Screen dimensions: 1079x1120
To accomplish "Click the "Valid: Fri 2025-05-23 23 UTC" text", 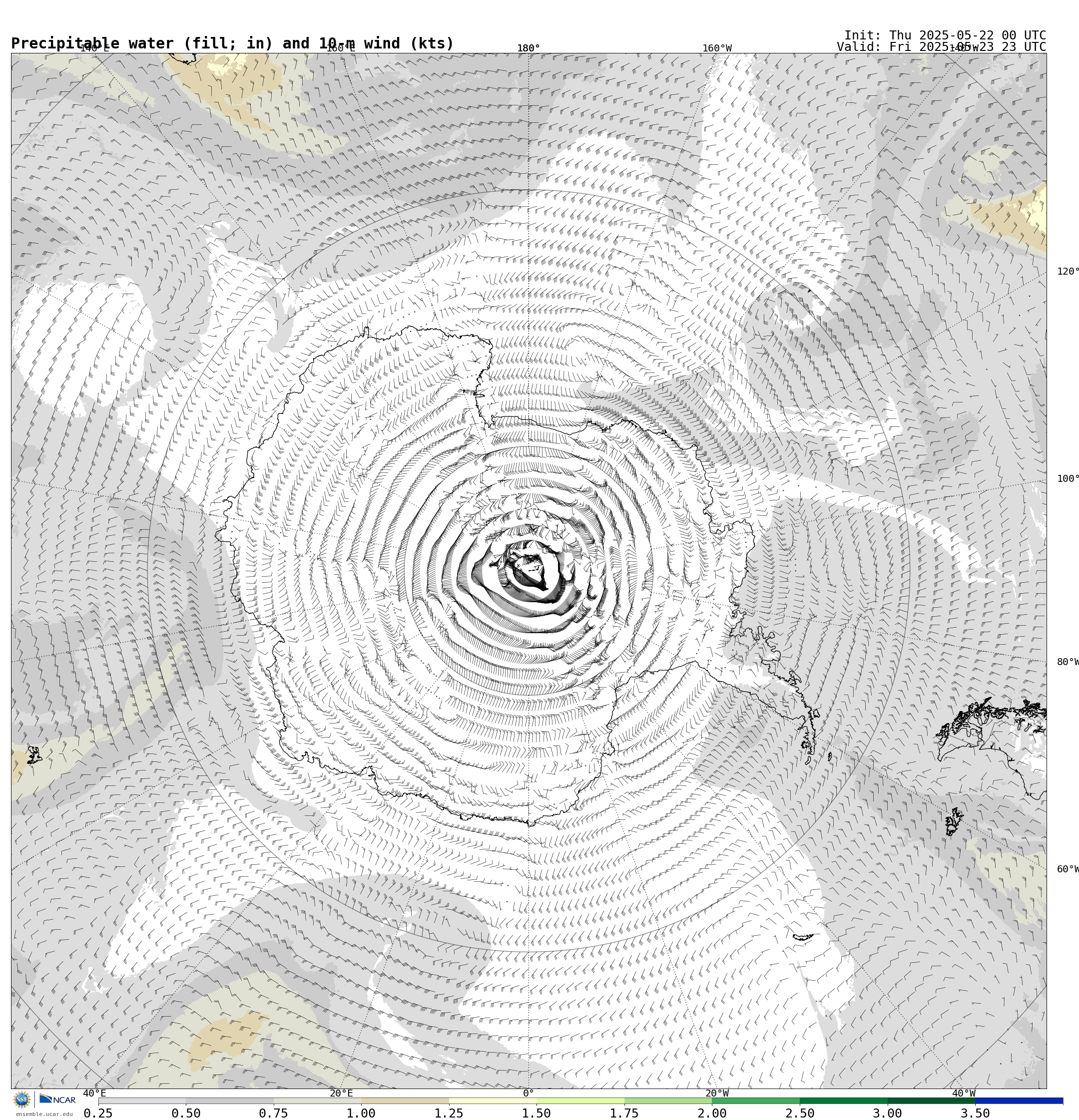I will [941, 47].
